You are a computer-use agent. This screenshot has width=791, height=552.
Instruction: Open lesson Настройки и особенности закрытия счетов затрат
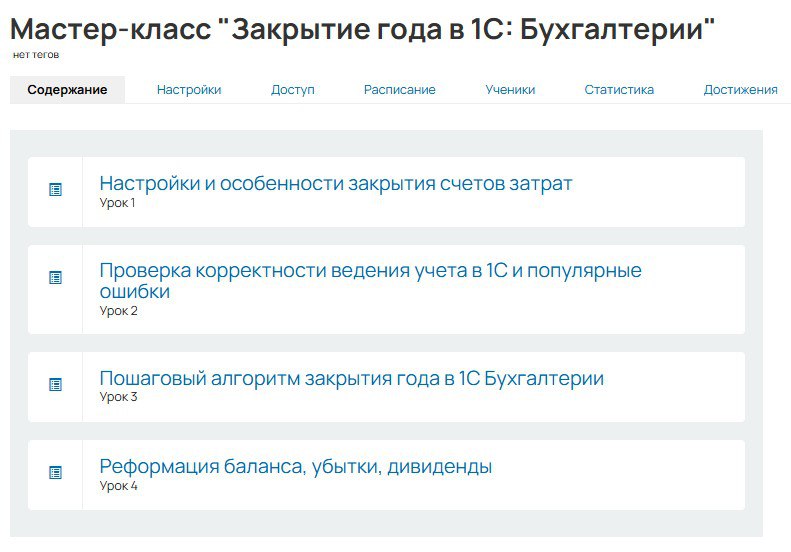[336, 184]
